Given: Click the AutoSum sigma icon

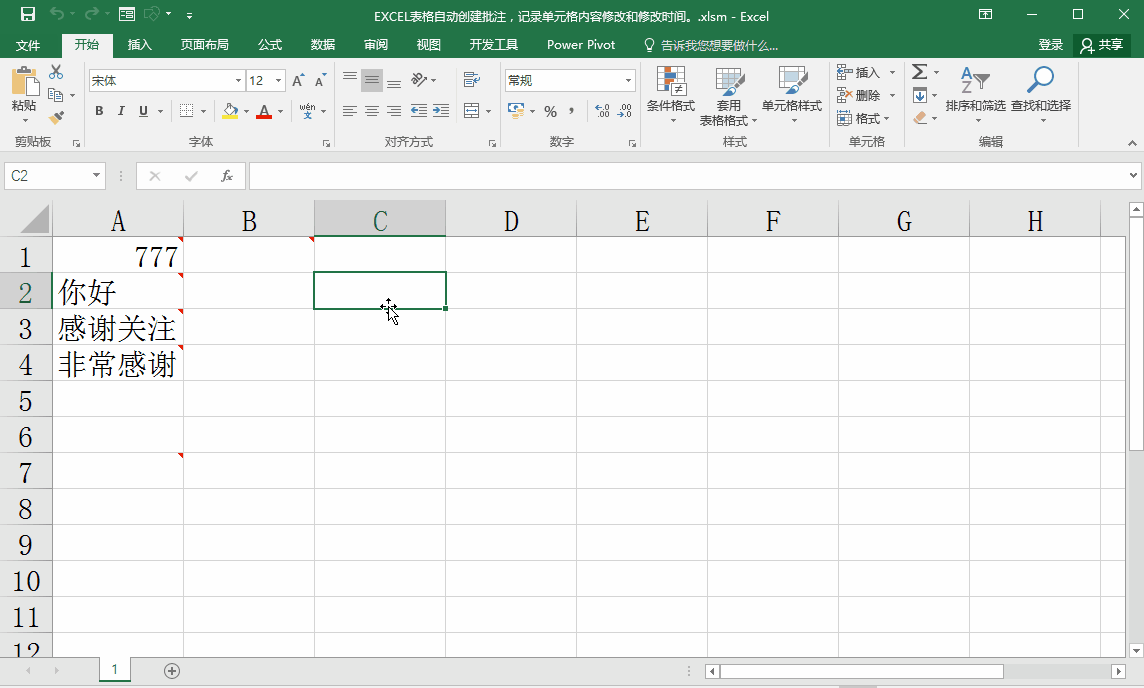Looking at the screenshot, I should pyautogui.click(x=919, y=71).
